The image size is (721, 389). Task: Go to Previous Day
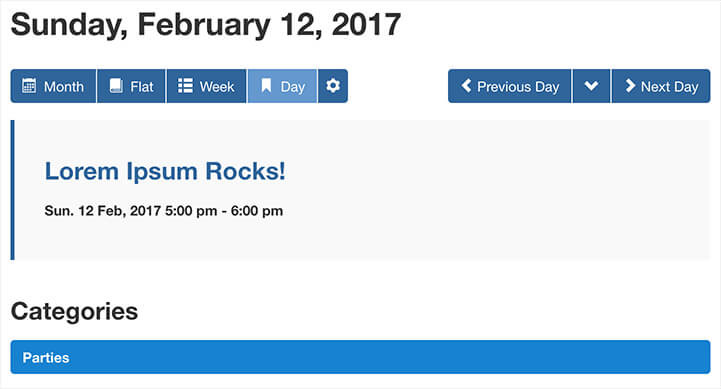pos(509,86)
